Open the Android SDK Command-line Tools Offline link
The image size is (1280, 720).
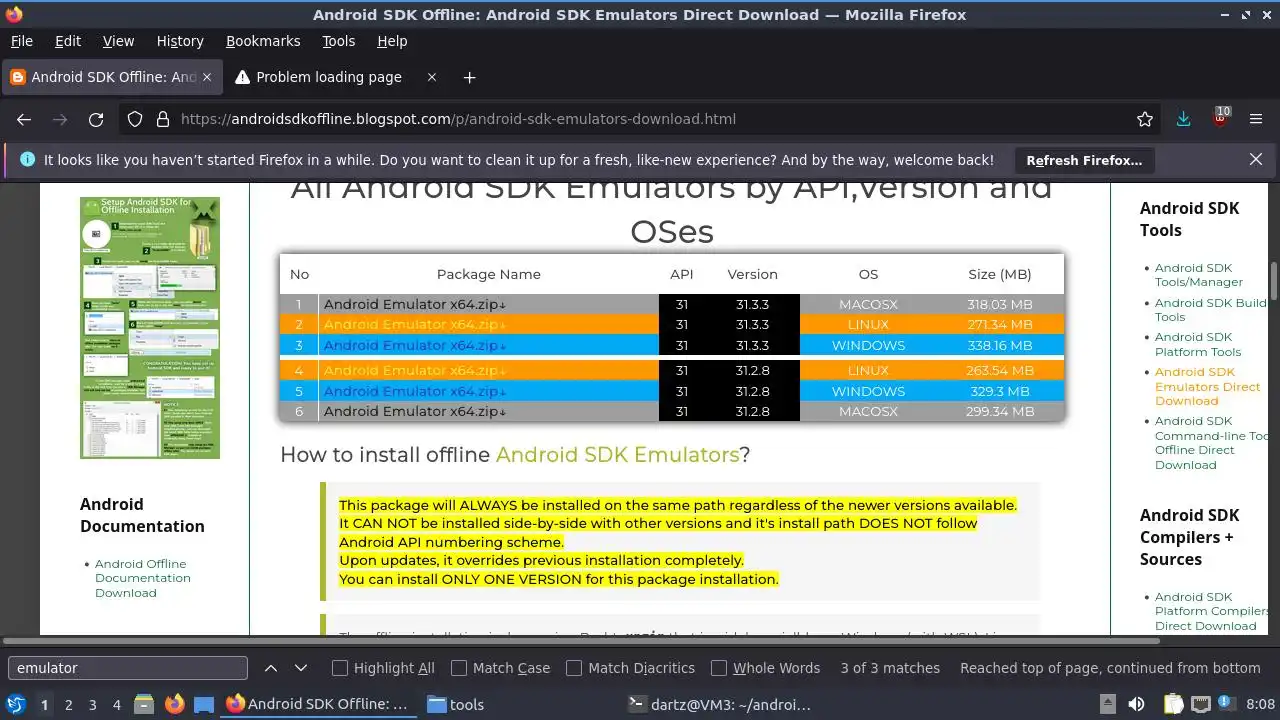click(x=1212, y=443)
